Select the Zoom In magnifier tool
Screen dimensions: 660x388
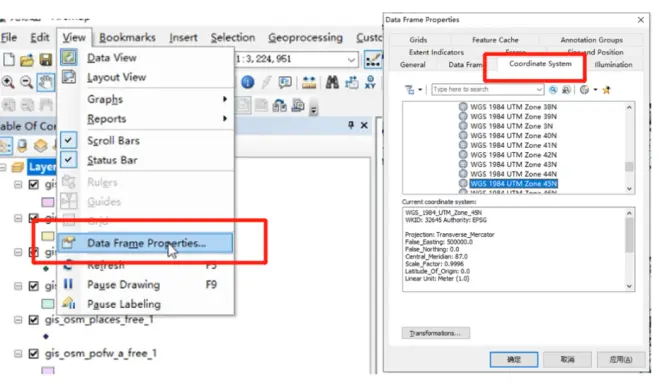[8, 82]
